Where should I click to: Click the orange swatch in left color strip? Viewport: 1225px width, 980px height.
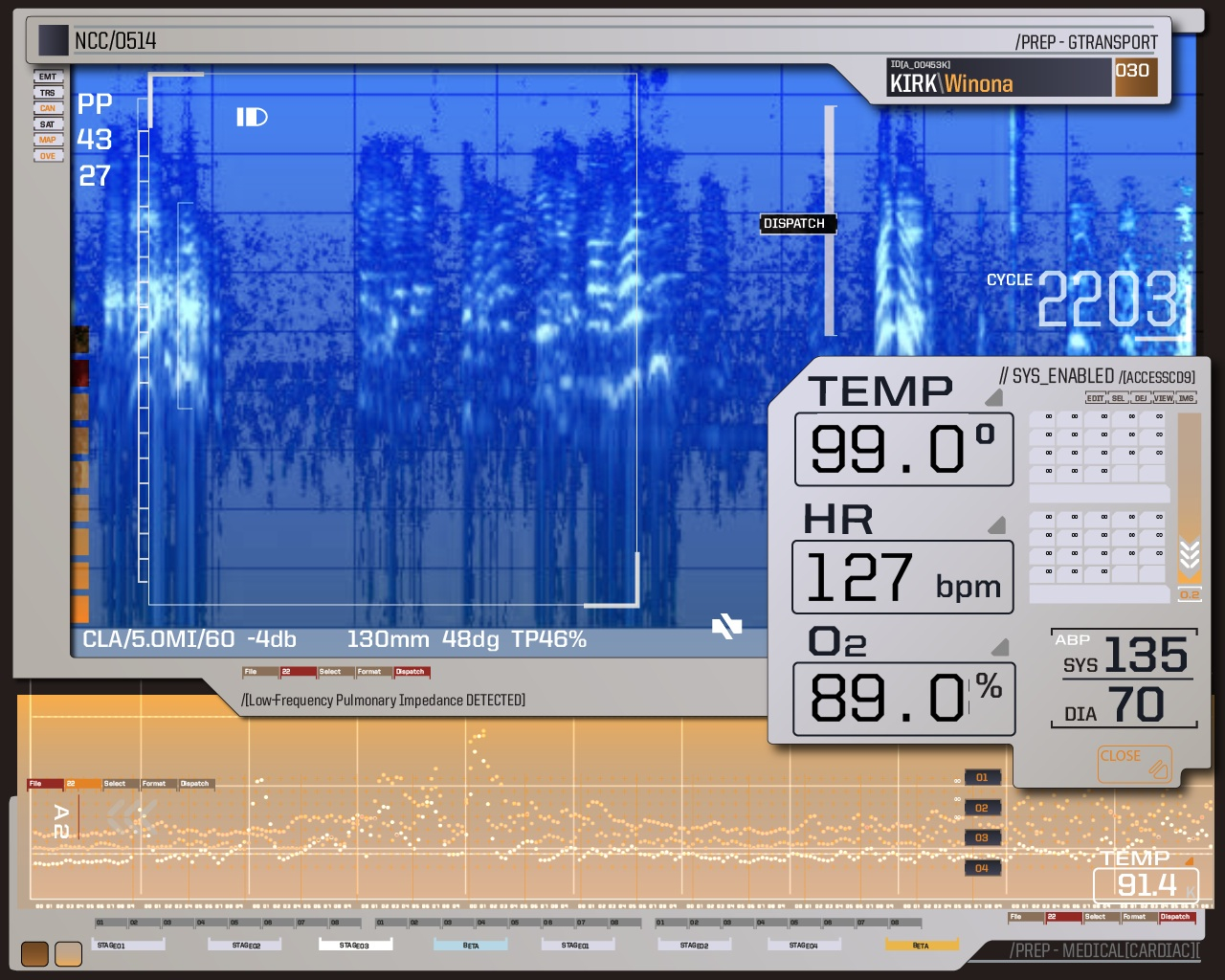click(80, 609)
